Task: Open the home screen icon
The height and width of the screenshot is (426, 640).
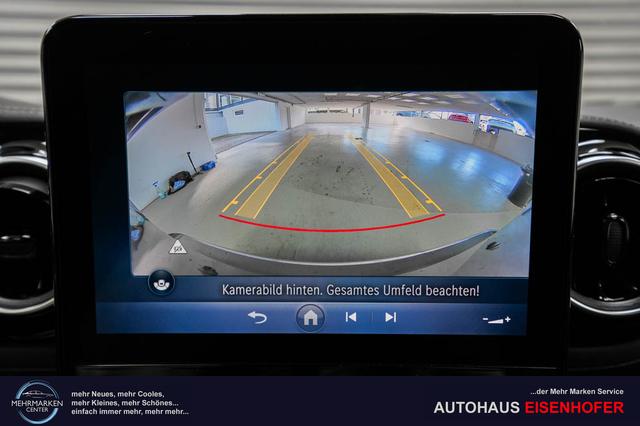Action: (311, 317)
